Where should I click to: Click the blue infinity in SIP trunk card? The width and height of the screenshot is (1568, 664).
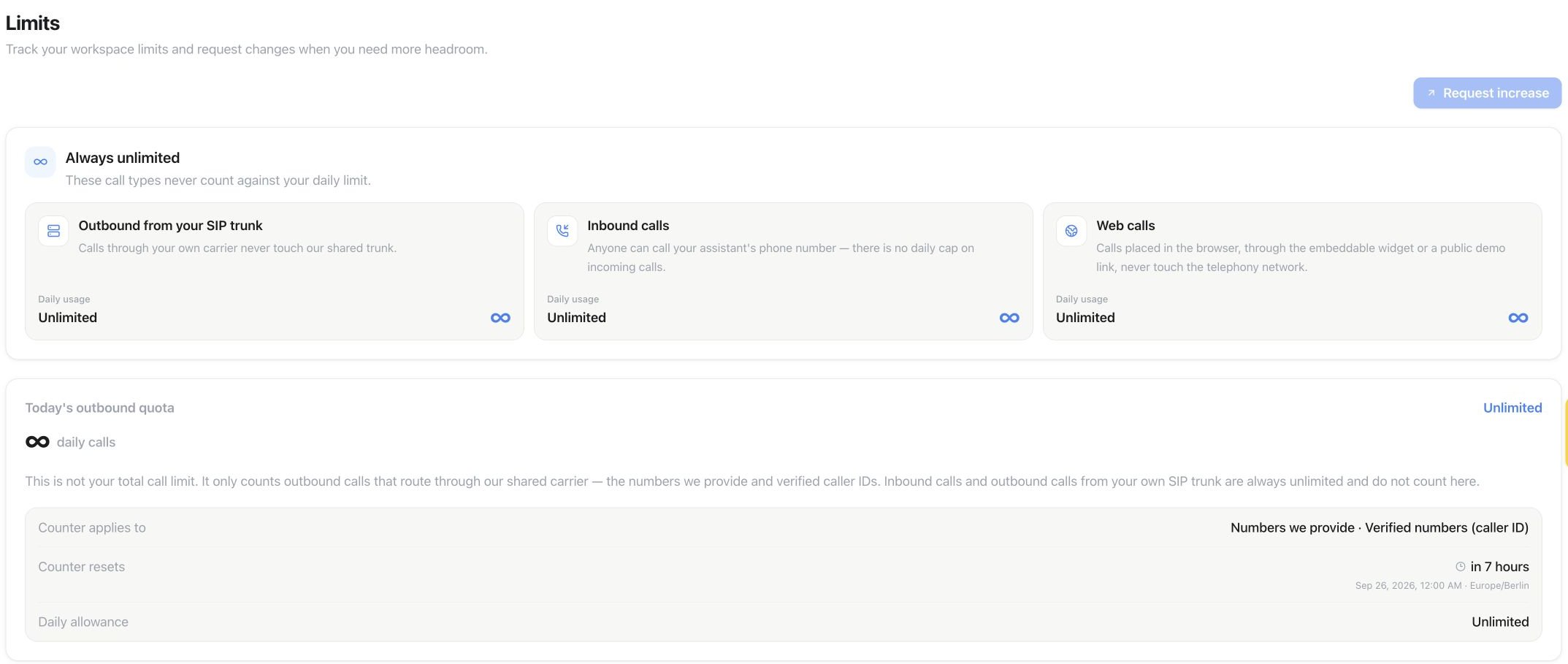point(500,318)
